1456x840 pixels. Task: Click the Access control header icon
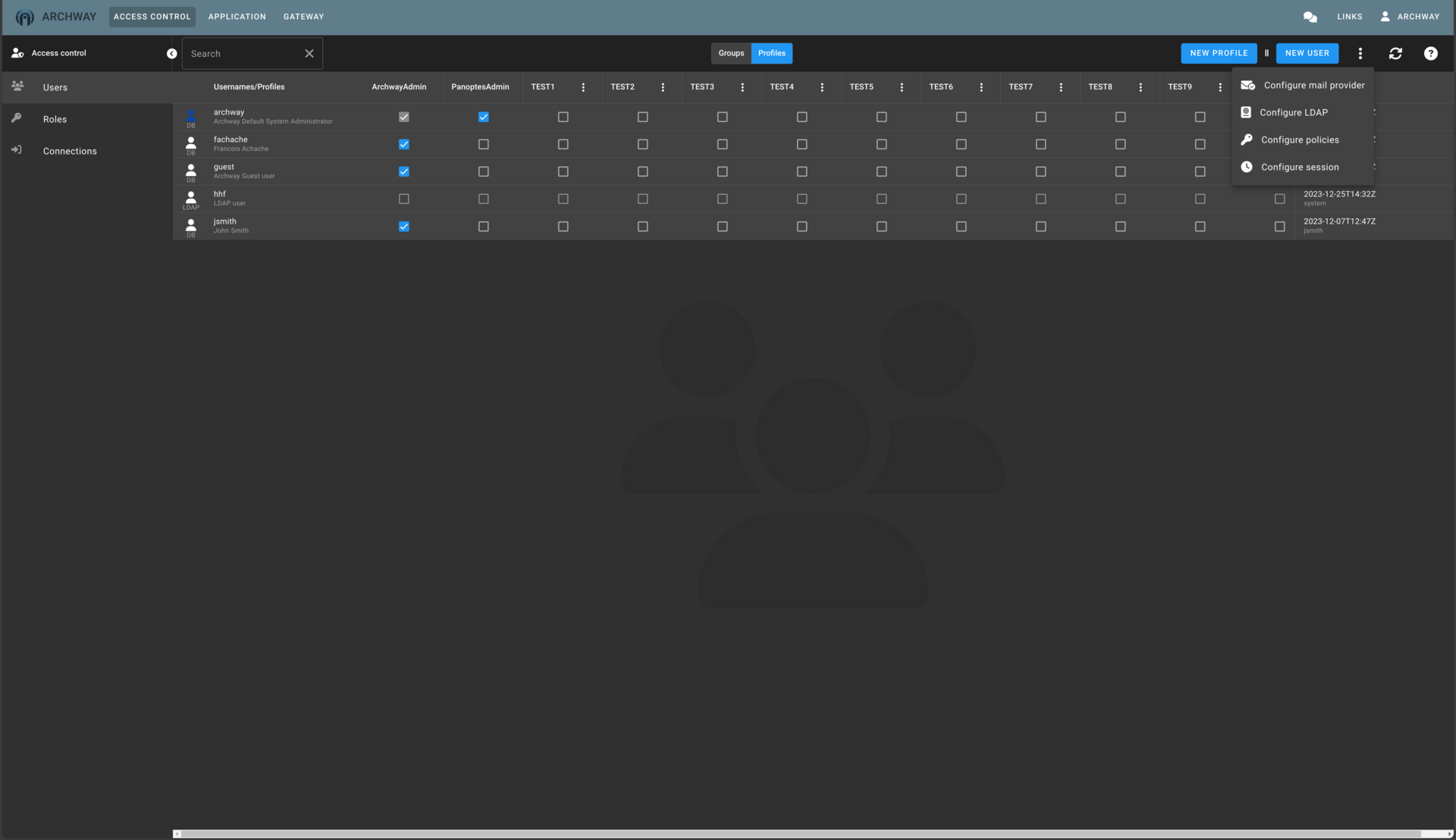coord(17,53)
